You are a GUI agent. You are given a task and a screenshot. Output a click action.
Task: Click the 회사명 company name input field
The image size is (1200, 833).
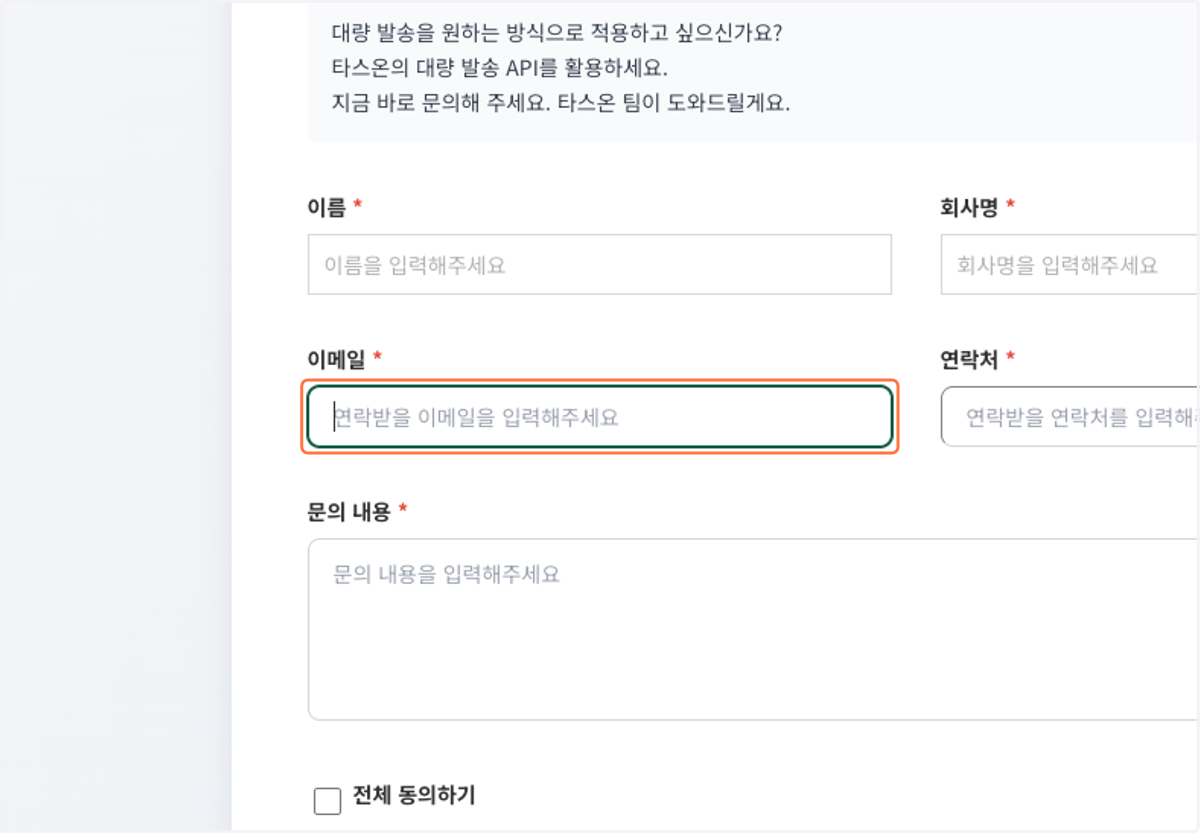point(1070,265)
